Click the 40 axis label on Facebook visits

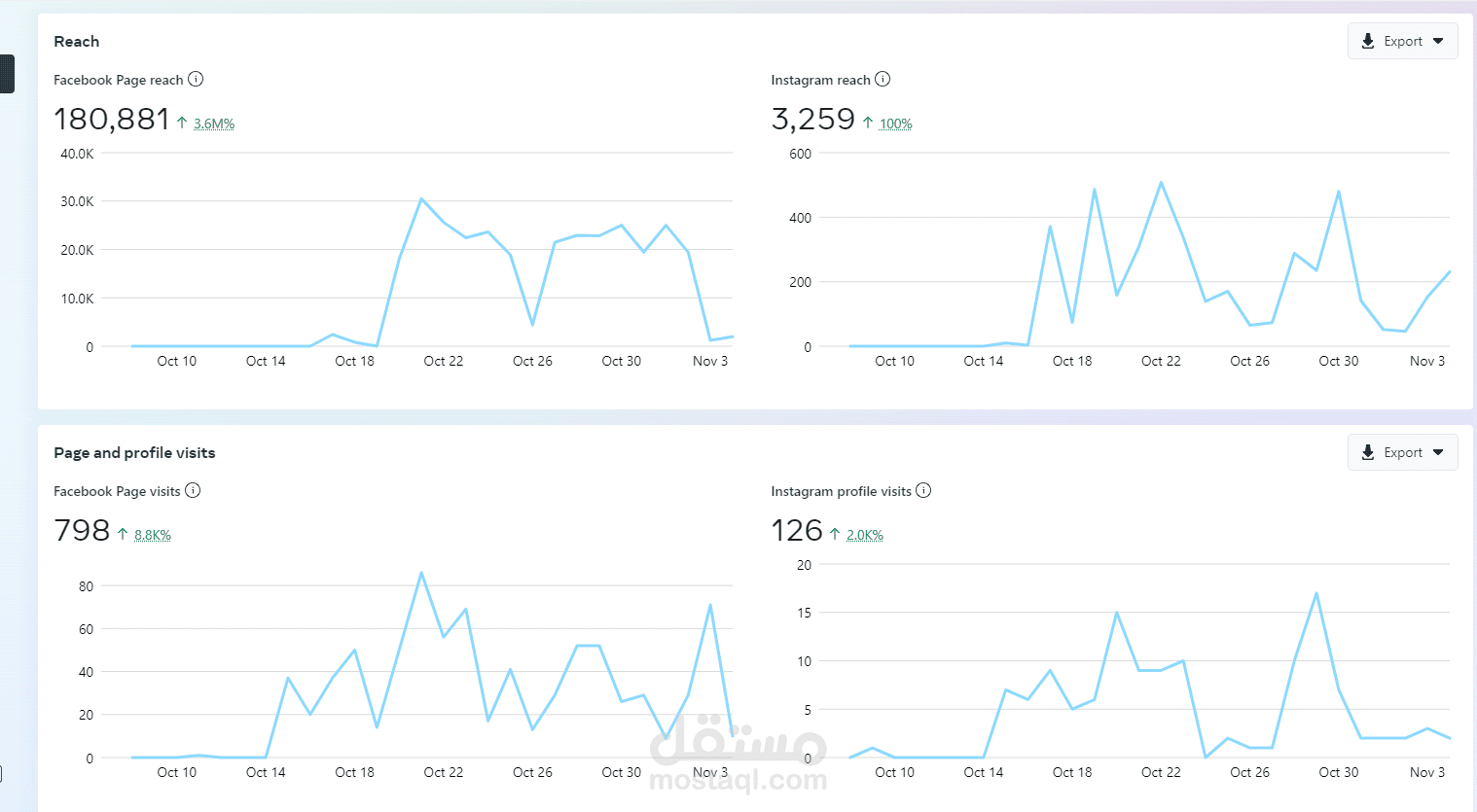(87, 672)
